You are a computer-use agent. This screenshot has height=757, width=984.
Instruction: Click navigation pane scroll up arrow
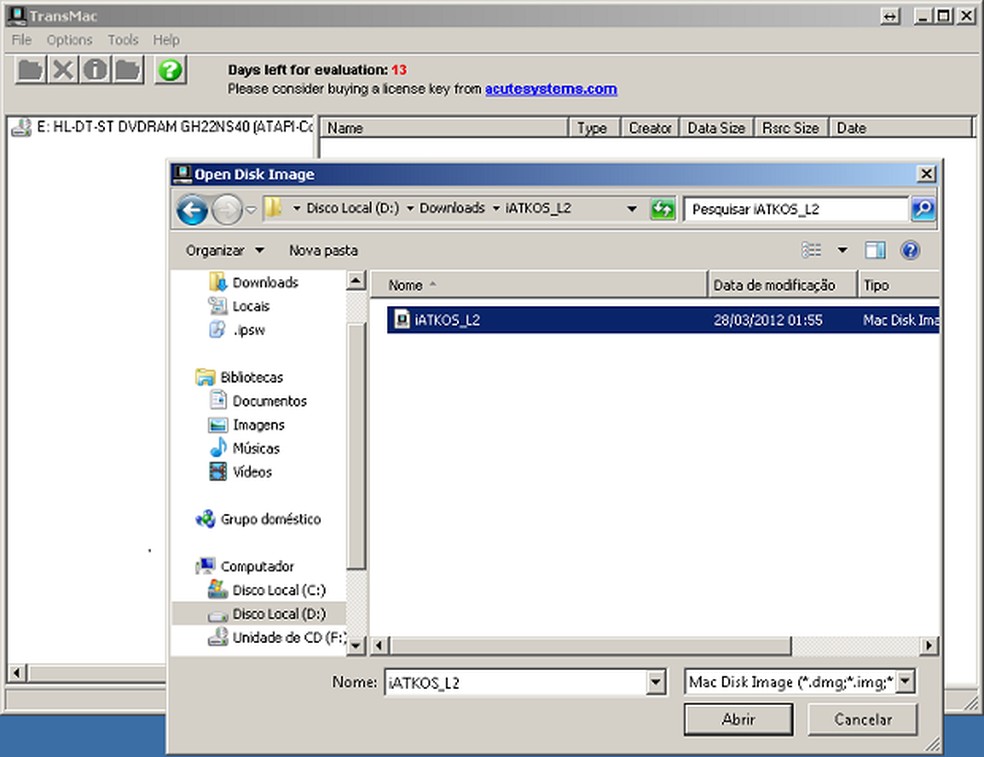coord(356,281)
